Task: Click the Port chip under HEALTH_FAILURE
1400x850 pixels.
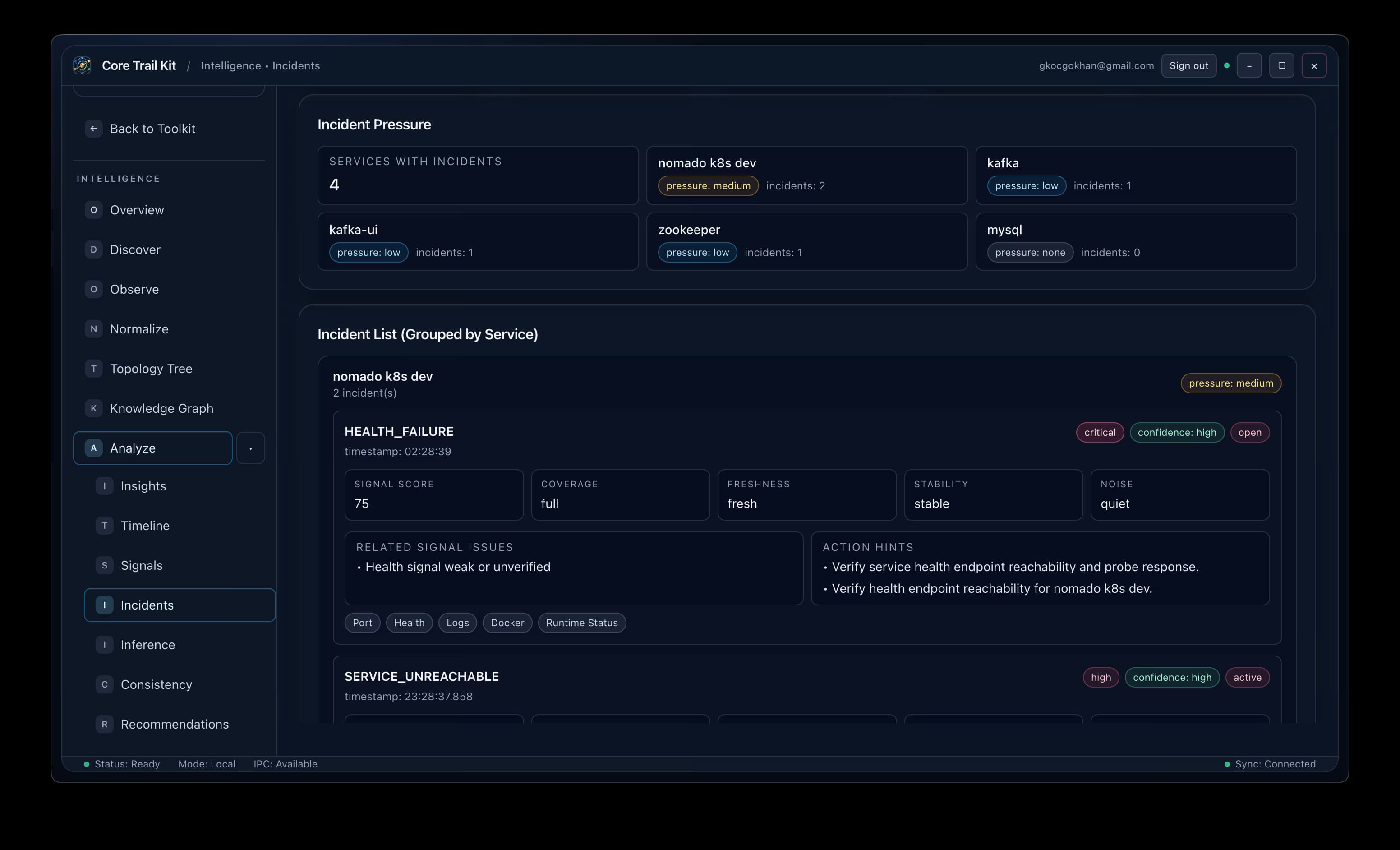Action: [x=363, y=623]
